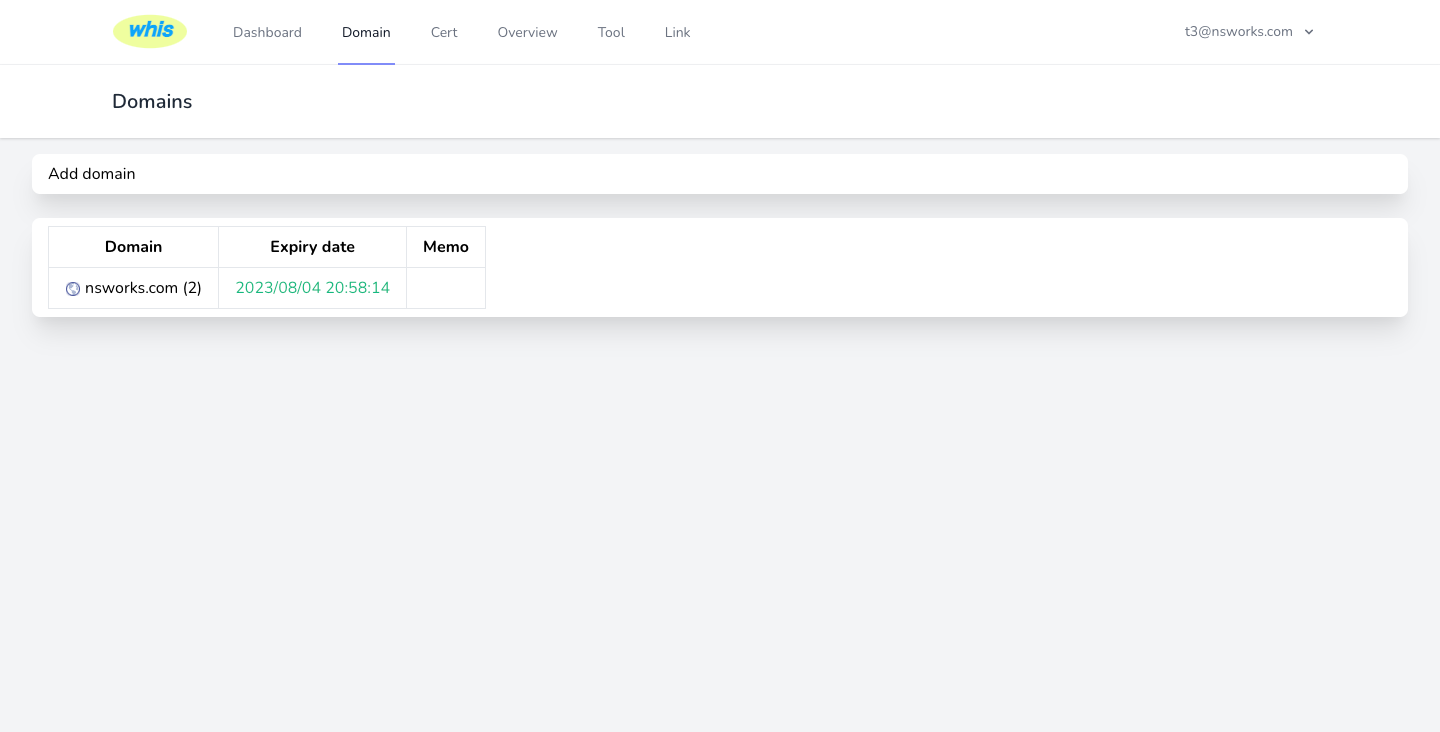
Task: Click the nsworks.com domain name
Action: click(x=131, y=288)
